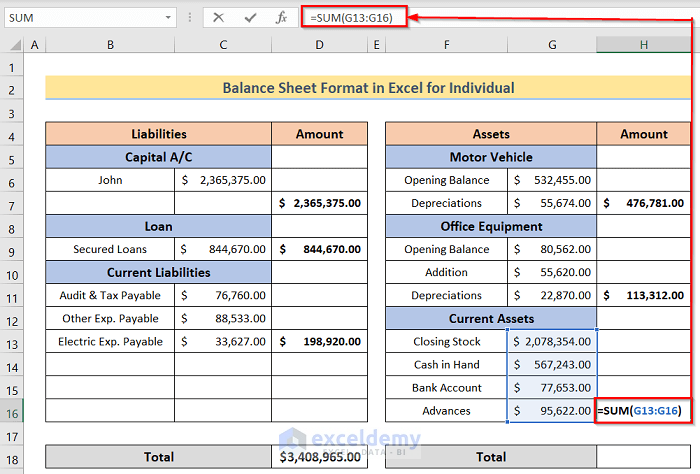Select column H header
Viewport: 700px width, 474px height.
tap(643, 45)
